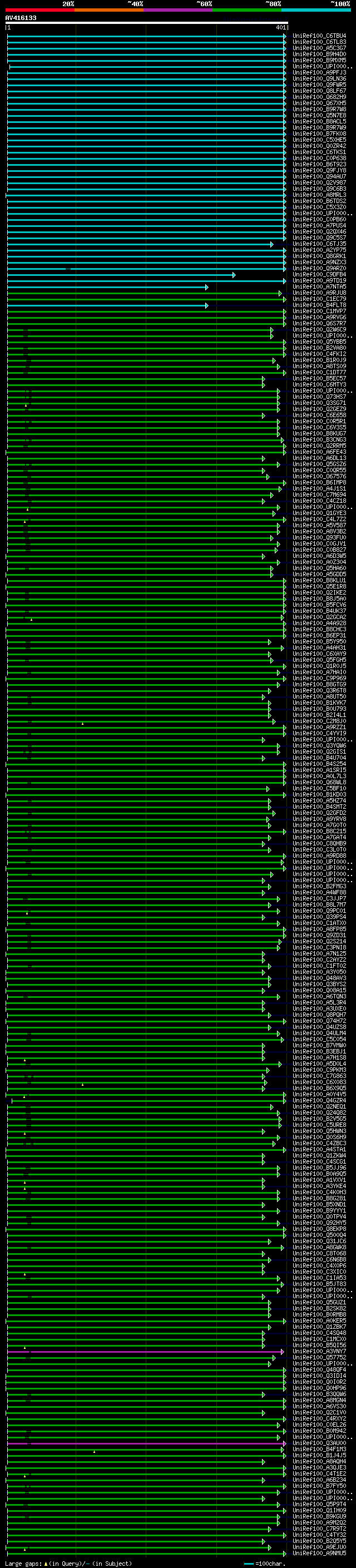Select hit UniRef100_Q9FJY8
The image size is (356, 1568).
(319, 170)
